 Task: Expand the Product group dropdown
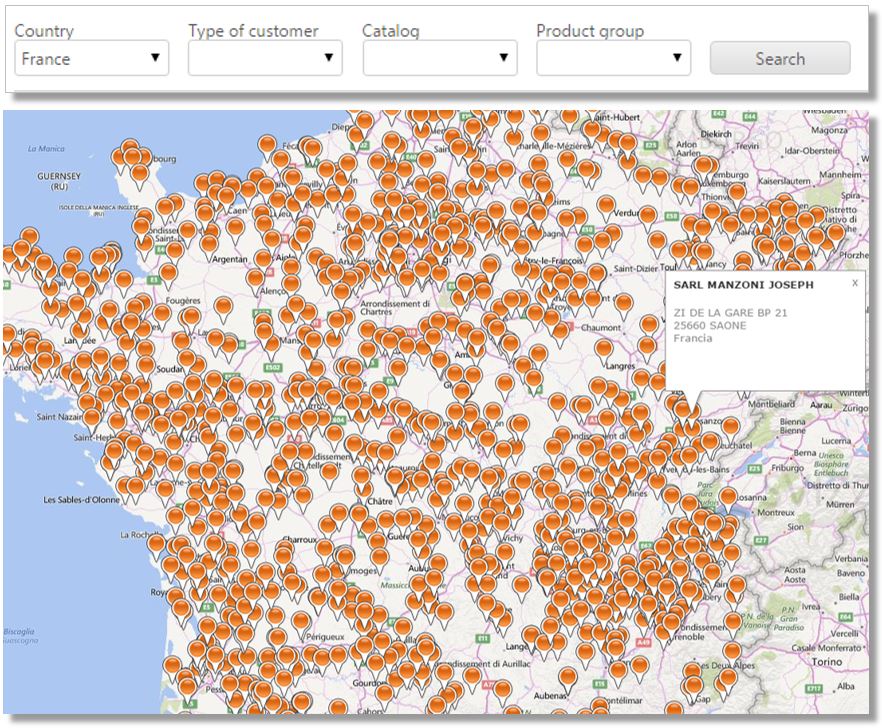pos(613,58)
